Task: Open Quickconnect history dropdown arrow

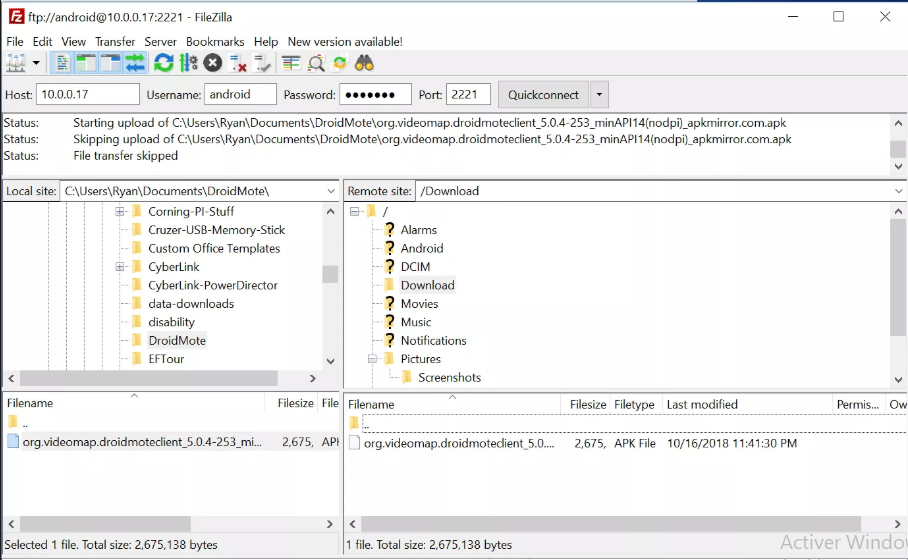Action: pos(599,94)
